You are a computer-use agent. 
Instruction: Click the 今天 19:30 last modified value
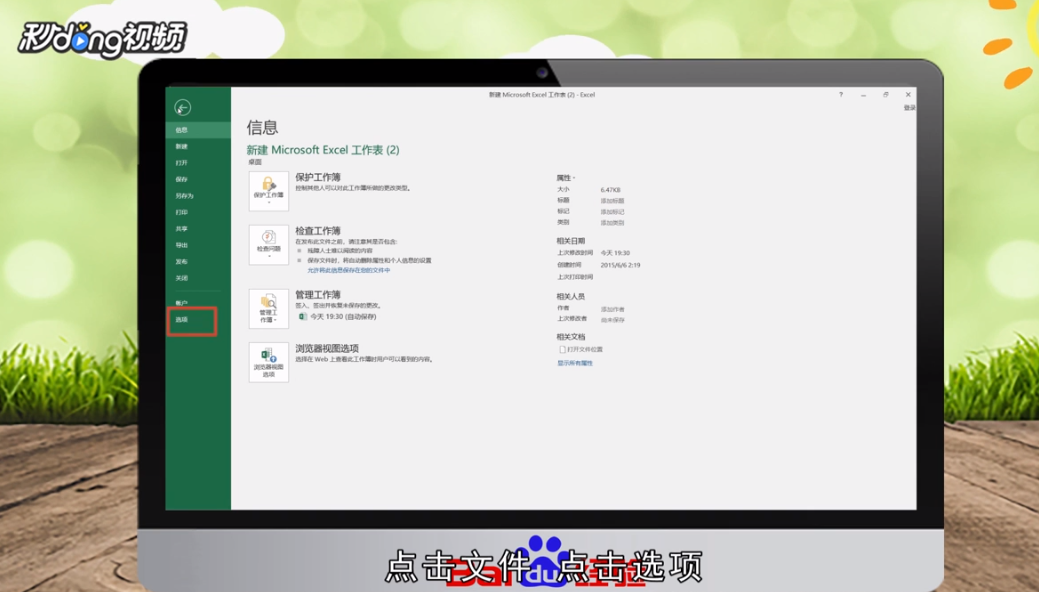(615, 253)
